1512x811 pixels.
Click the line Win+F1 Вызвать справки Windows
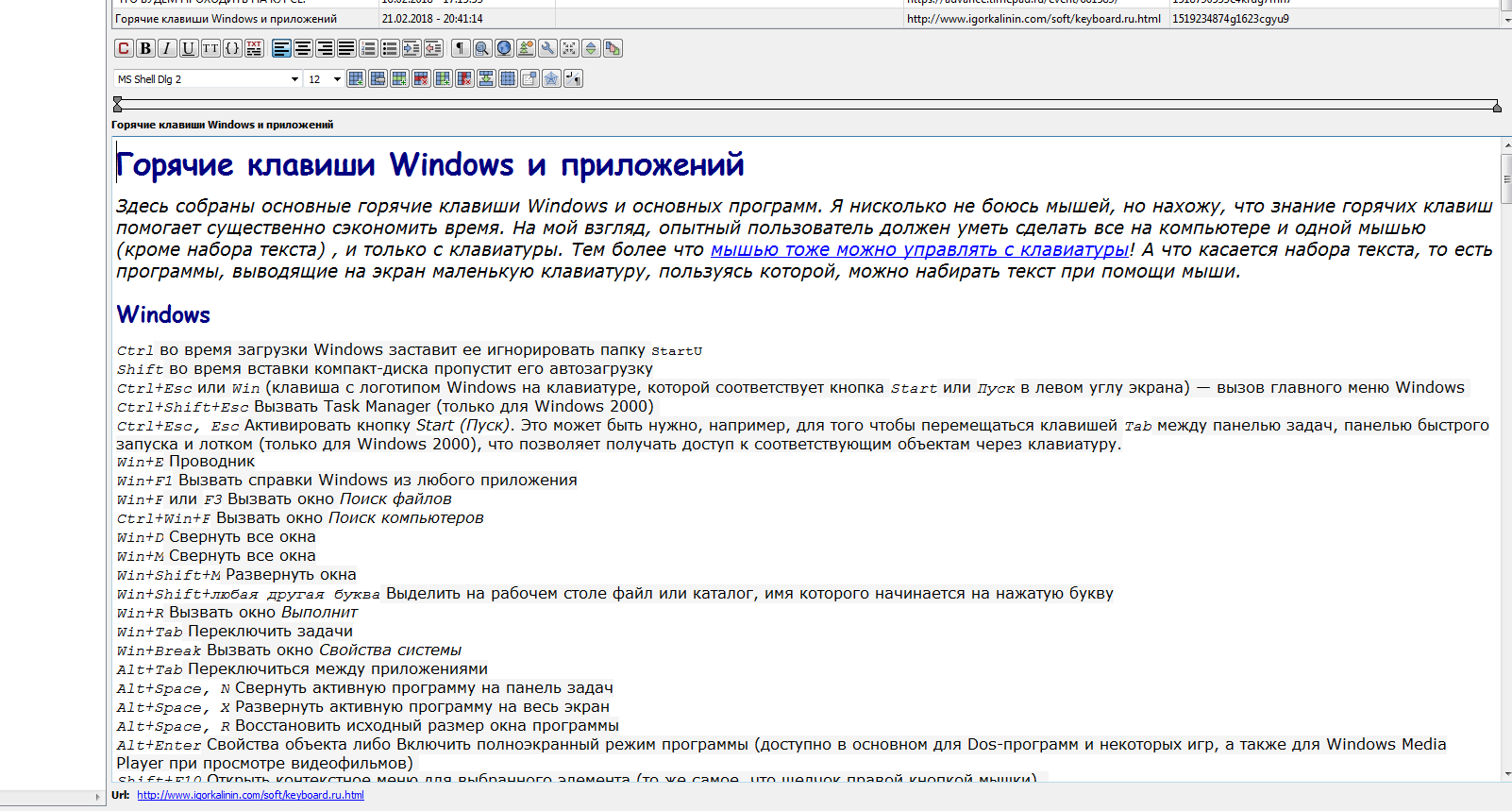point(347,481)
